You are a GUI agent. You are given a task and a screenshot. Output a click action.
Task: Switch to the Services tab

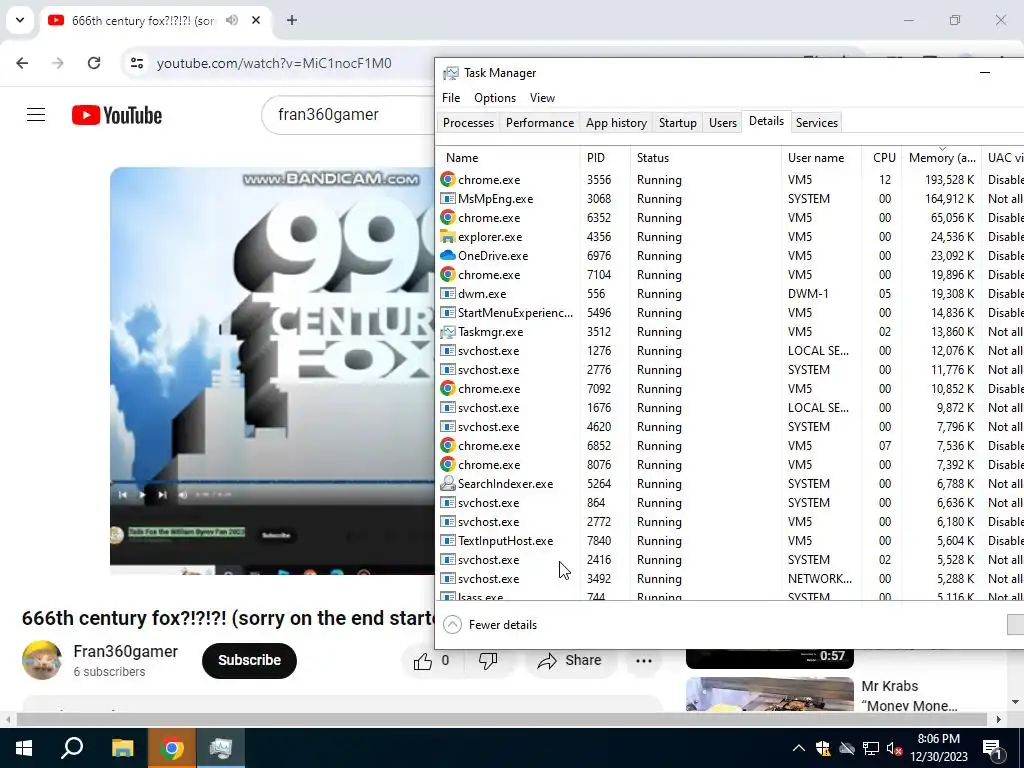(x=816, y=123)
